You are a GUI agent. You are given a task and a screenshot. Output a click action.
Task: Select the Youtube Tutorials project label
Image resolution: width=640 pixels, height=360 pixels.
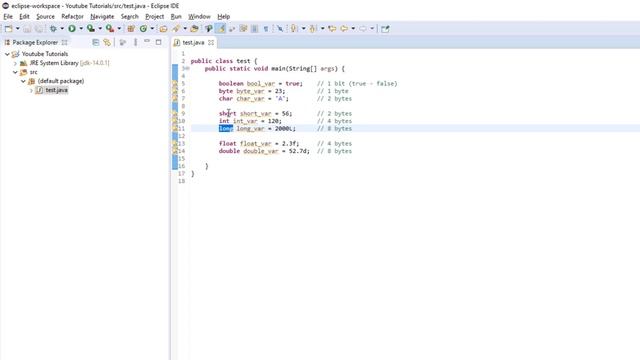tap(45, 54)
